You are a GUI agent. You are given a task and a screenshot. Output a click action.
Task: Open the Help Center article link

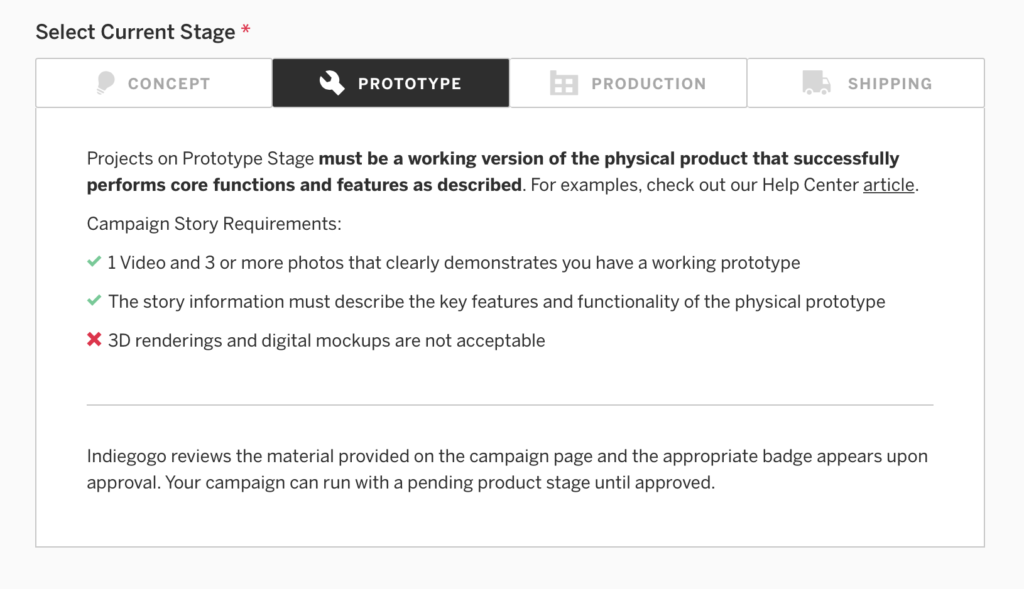coord(888,185)
